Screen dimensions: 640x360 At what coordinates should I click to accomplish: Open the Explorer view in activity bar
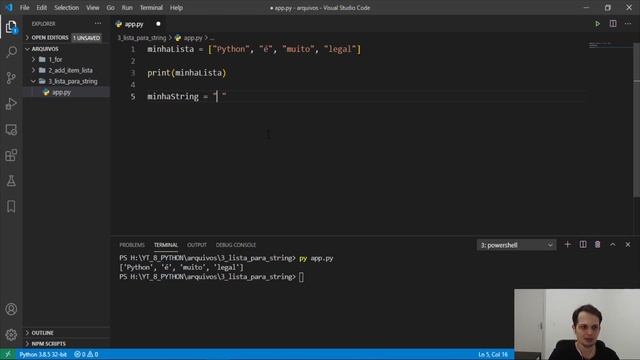[11, 27]
